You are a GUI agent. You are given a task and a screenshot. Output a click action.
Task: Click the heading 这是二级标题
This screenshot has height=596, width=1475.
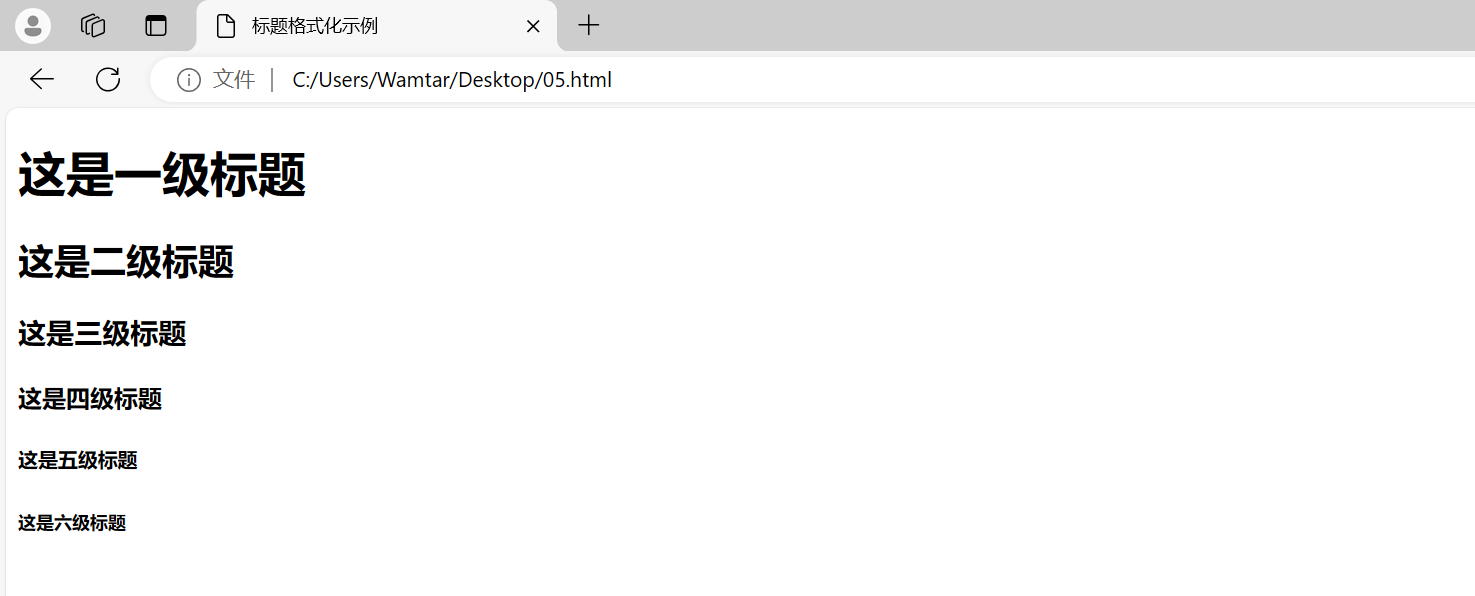(x=126, y=262)
